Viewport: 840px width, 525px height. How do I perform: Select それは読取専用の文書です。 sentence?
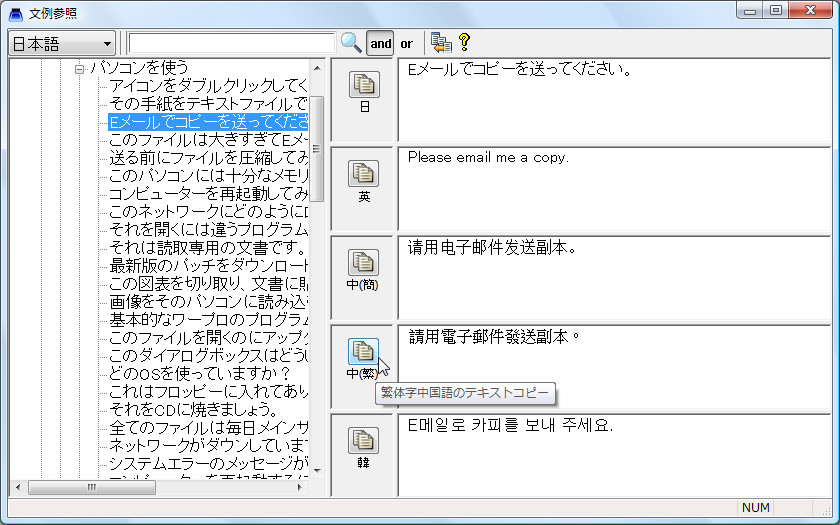(207, 248)
